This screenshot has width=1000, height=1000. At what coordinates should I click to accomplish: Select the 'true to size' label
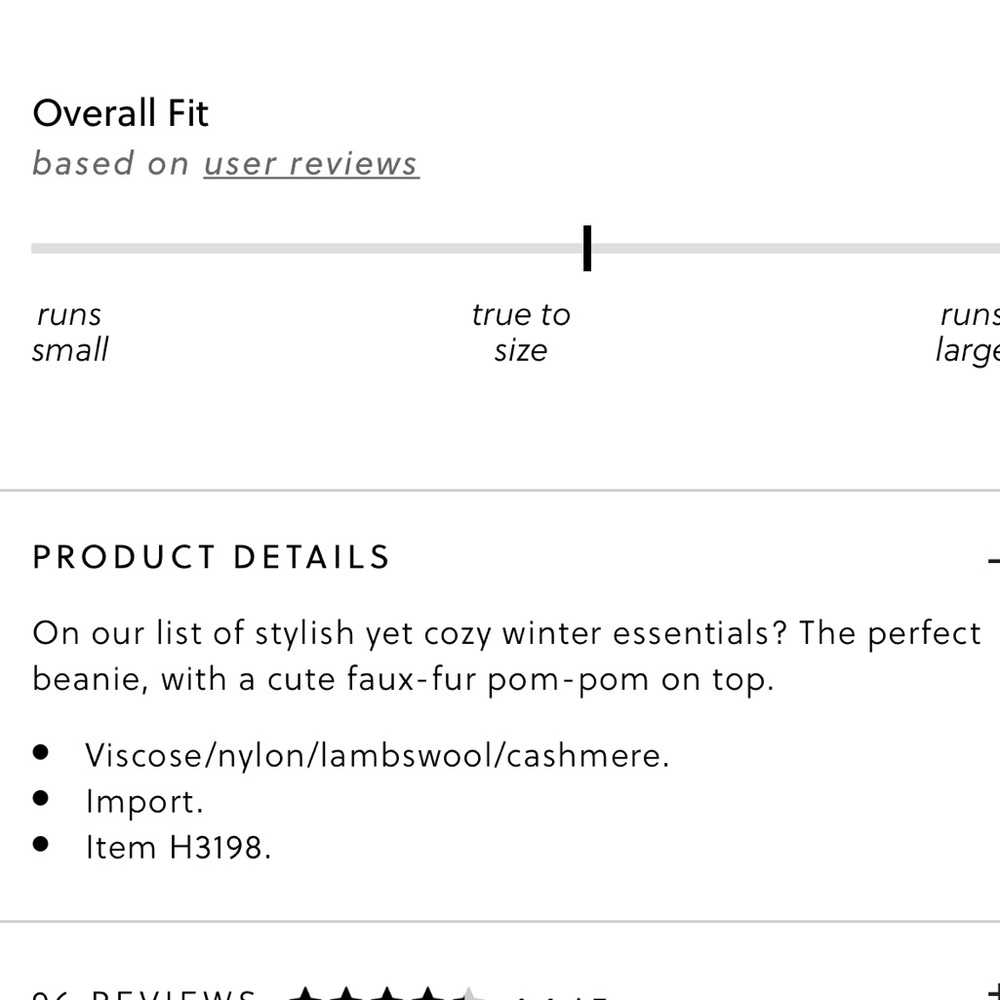(521, 332)
